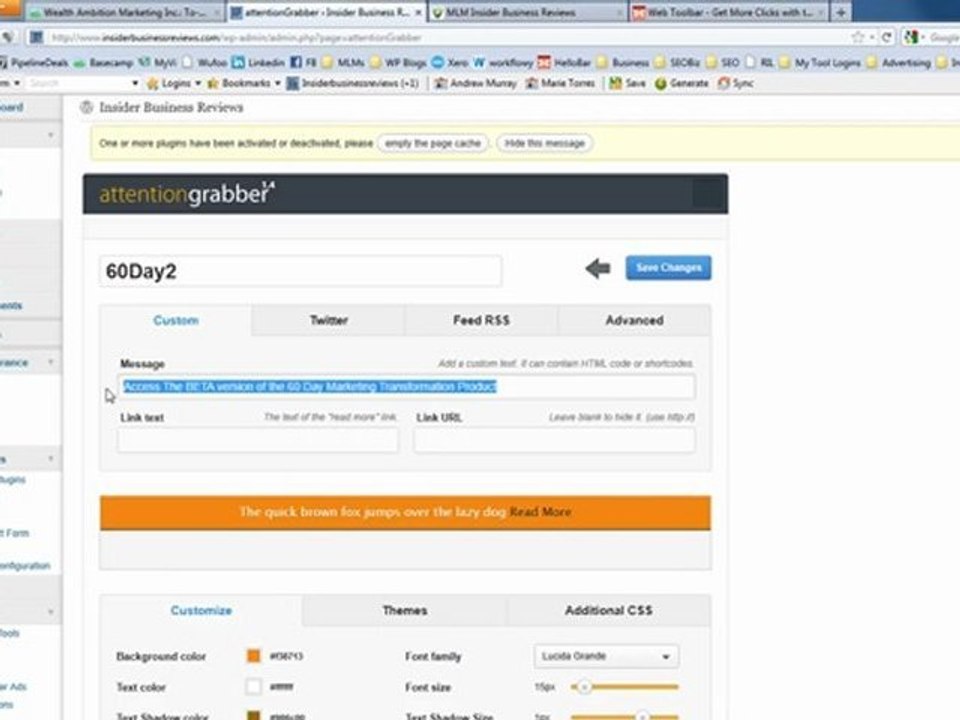Select the Feed RSS tab
This screenshot has height=720, width=960.
tap(481, 320)
